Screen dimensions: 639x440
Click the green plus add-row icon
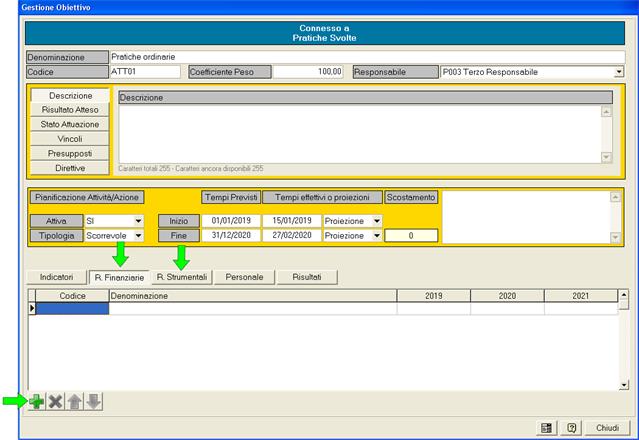coord(36,401)
